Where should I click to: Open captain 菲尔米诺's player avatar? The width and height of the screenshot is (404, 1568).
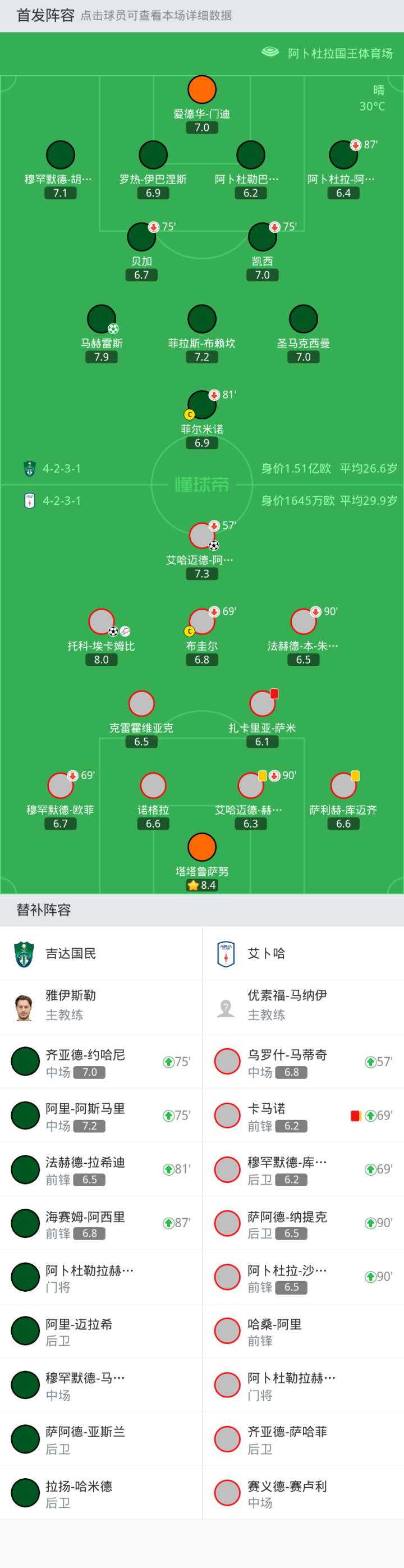(202, 405)
